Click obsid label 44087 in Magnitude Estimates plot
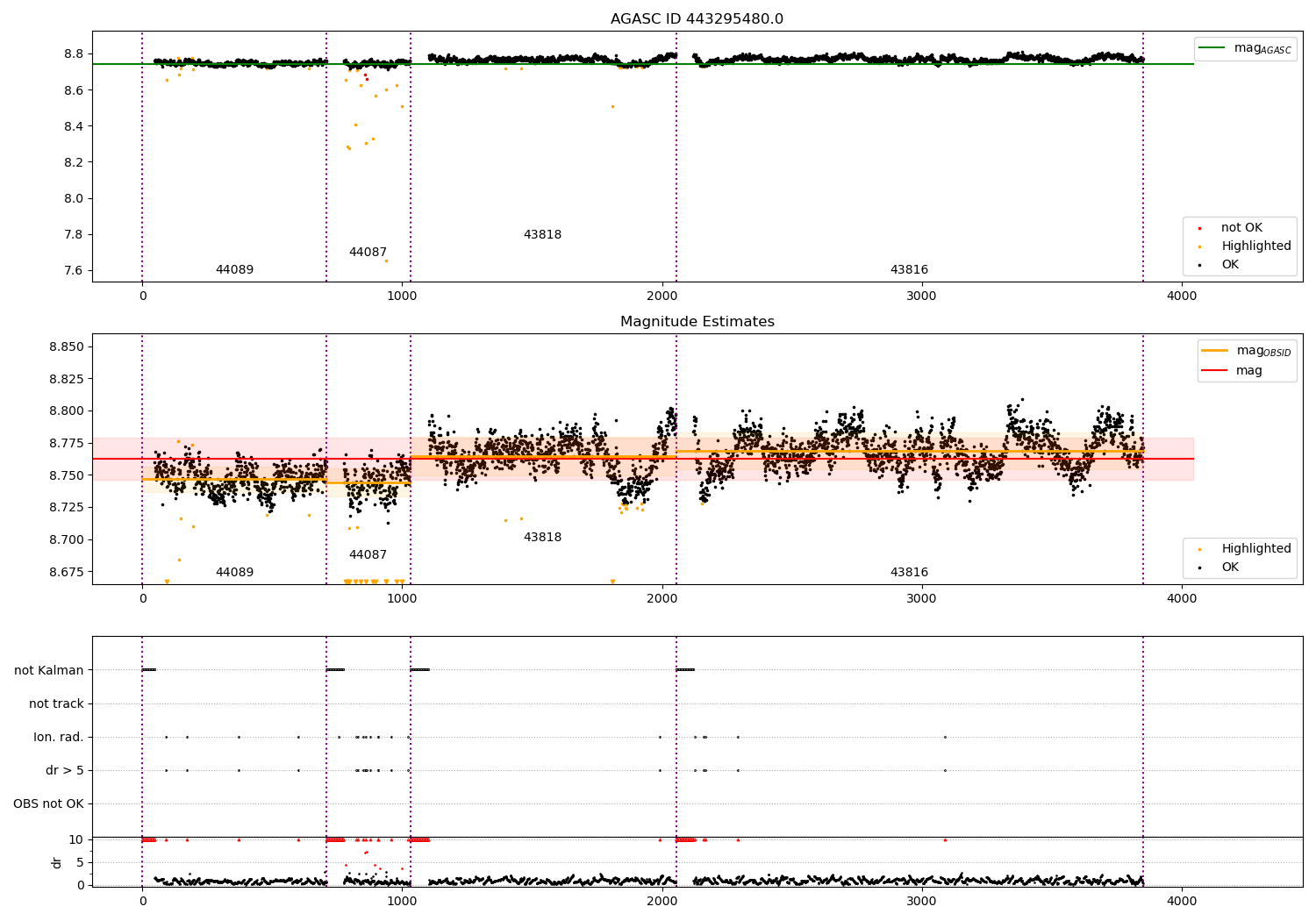Screen dimensions: 1316x921 pos(368,555)
